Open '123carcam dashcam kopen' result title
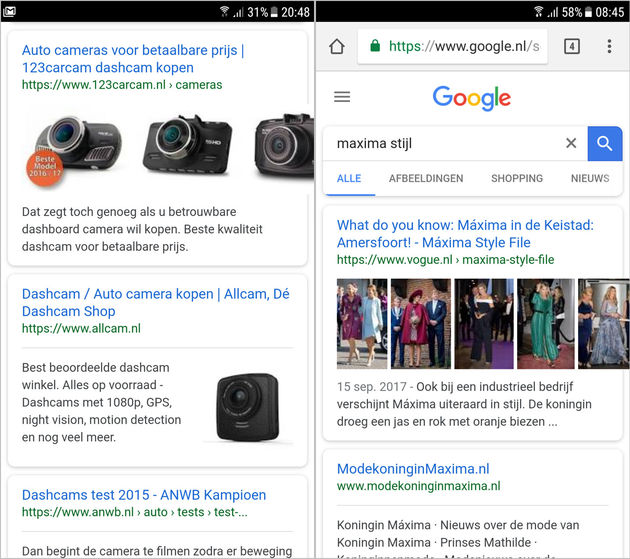Viewport: 630px width, 559px height. (133, 59)
